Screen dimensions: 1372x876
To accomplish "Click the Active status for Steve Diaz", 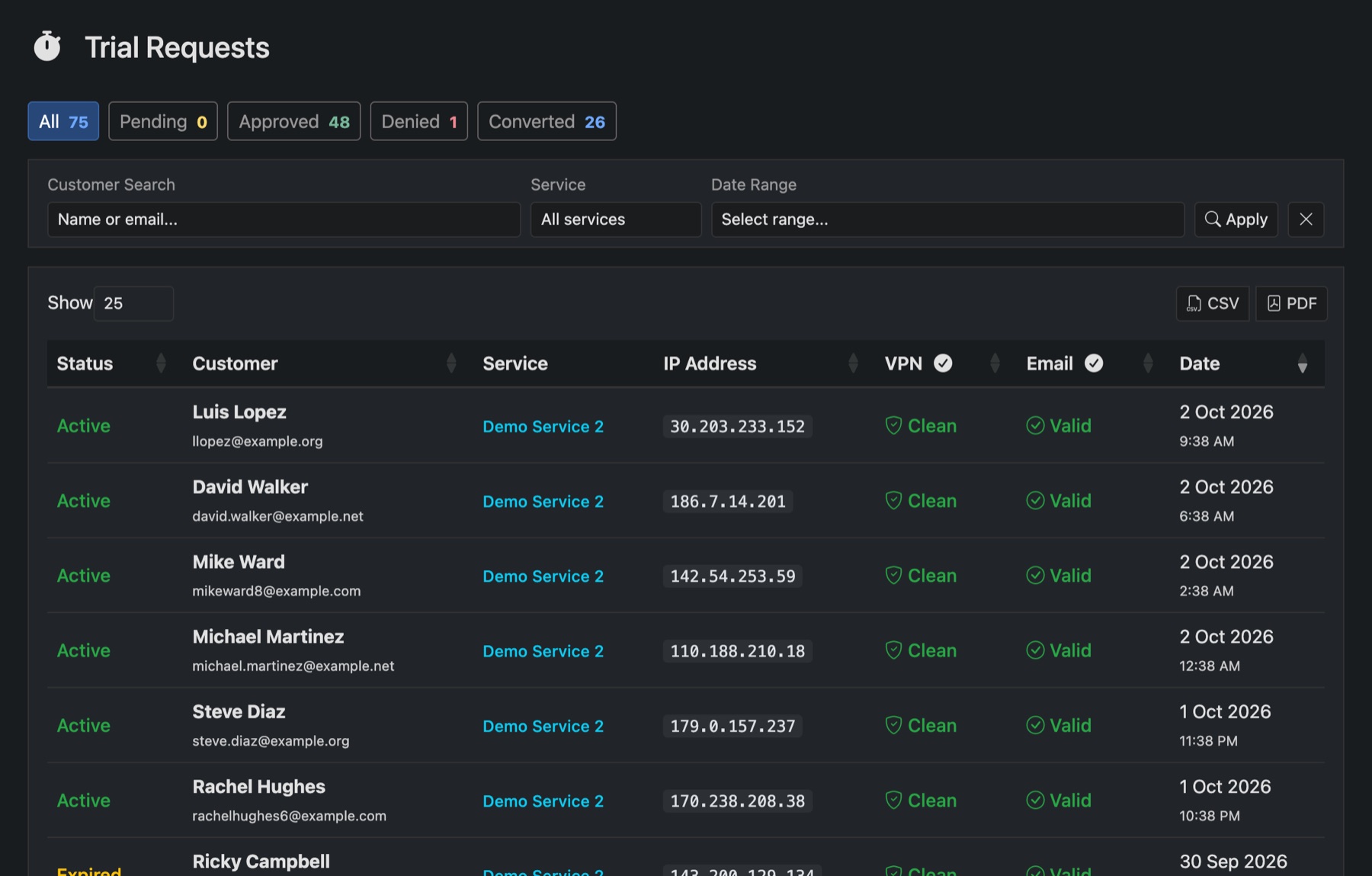I will pyautogui.click(x=84, y=725).
